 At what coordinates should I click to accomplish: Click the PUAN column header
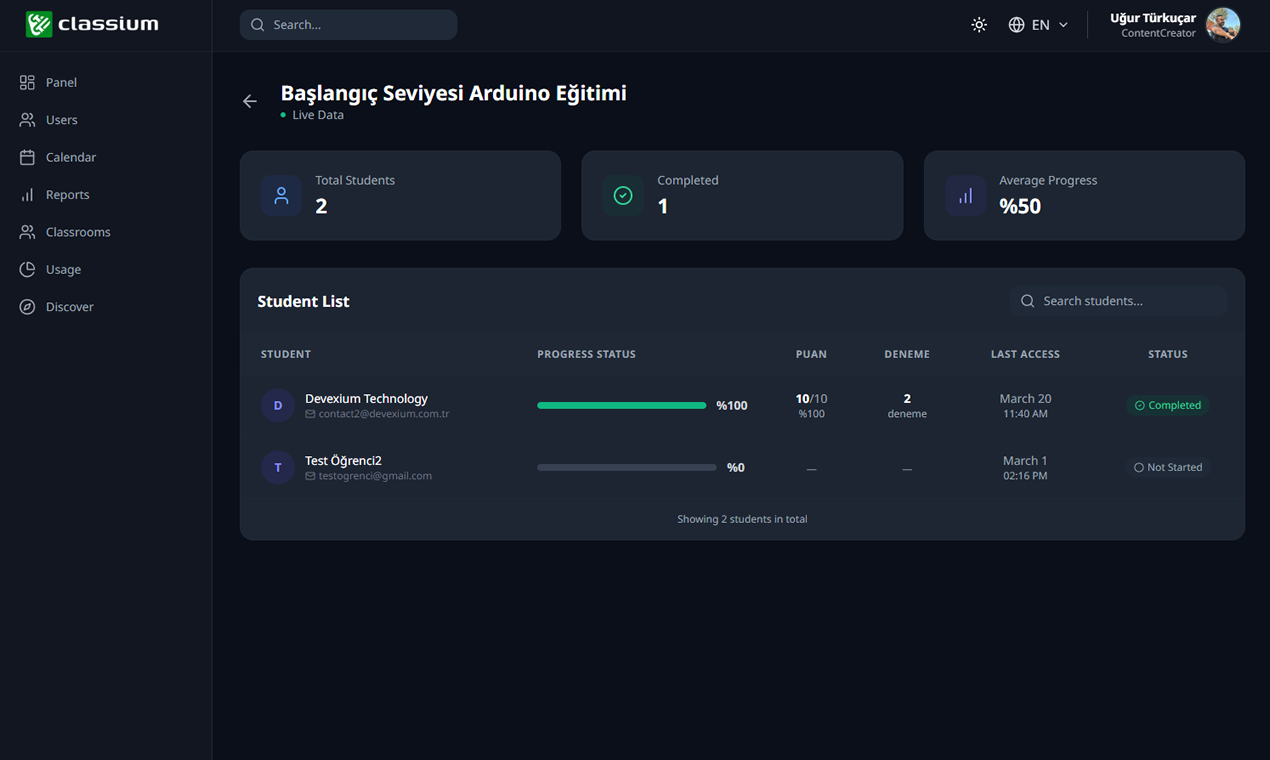(x=811, y=354)
